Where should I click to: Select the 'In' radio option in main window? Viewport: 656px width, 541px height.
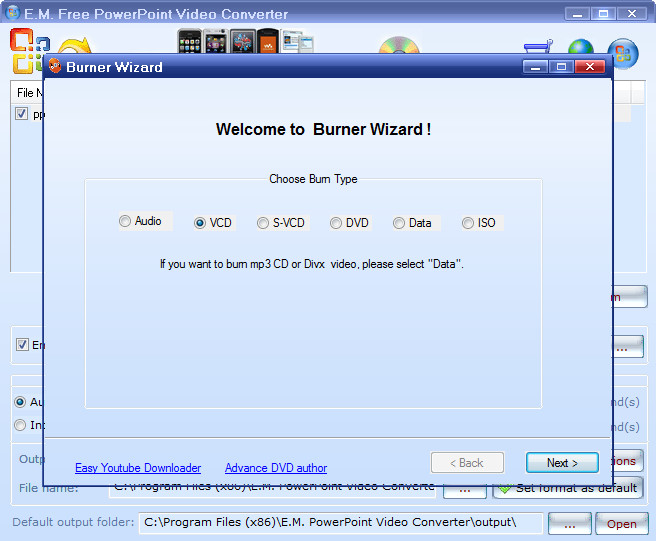click(20, 425)
